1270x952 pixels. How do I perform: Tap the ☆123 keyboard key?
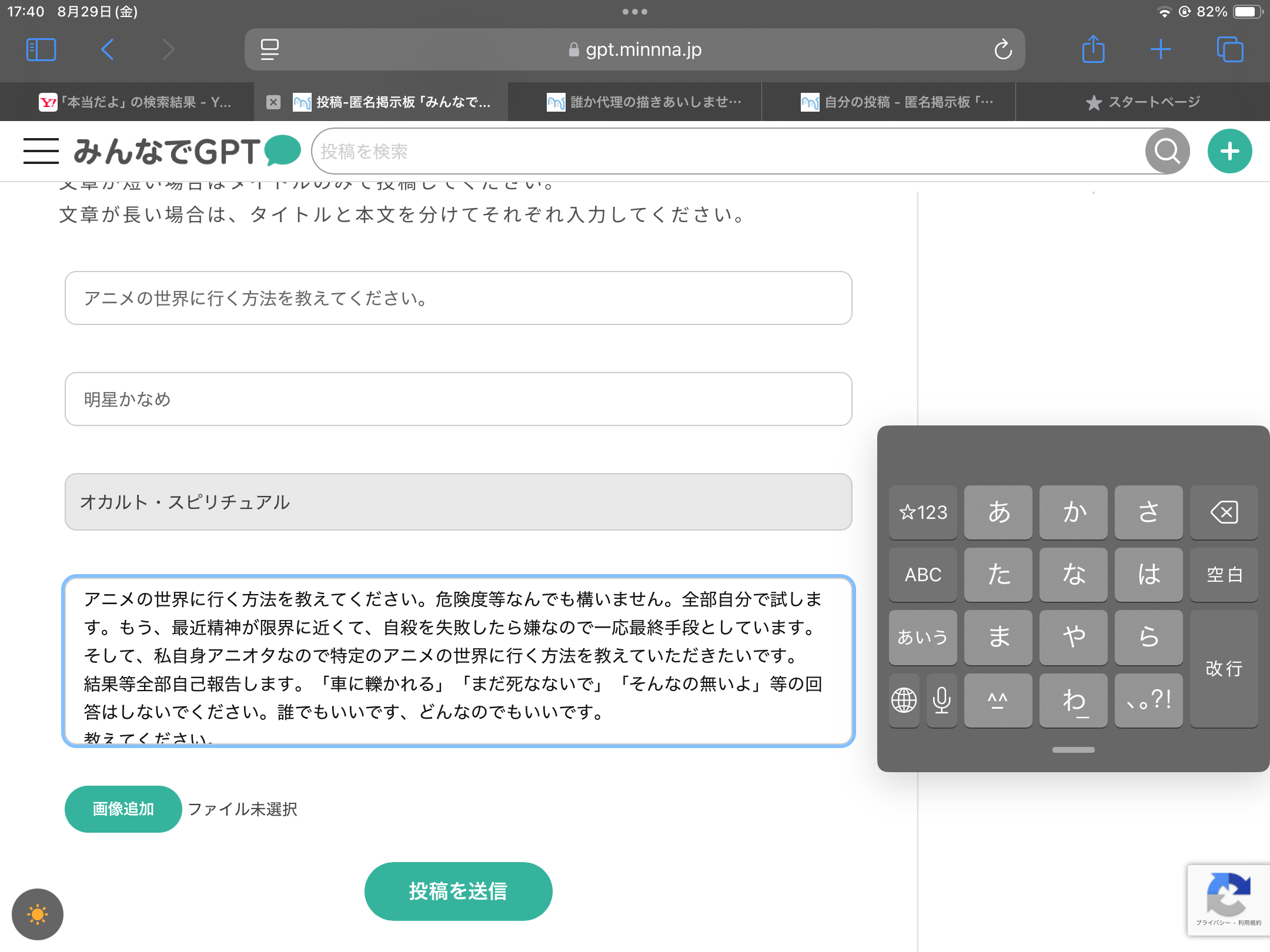pos(923,512)
